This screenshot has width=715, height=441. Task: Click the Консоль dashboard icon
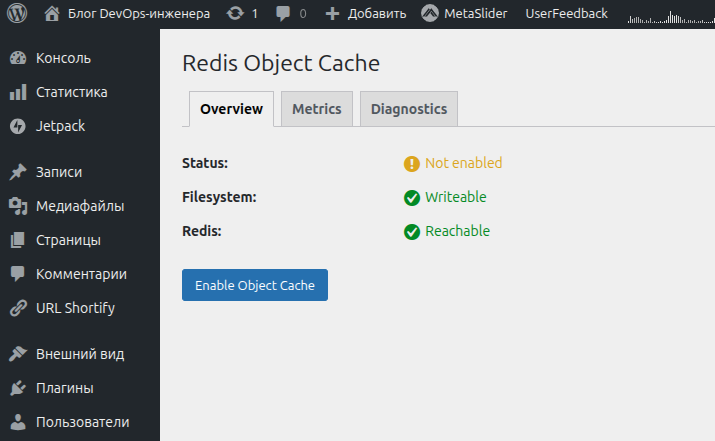click(x=18, y=58)
